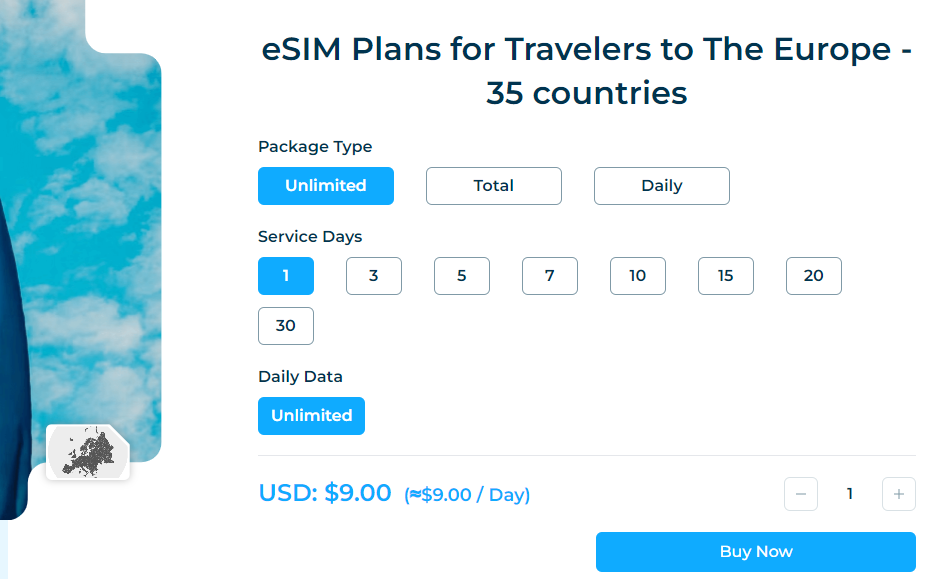
Task: Select the Unlimited package type
Action: point(326,186)
